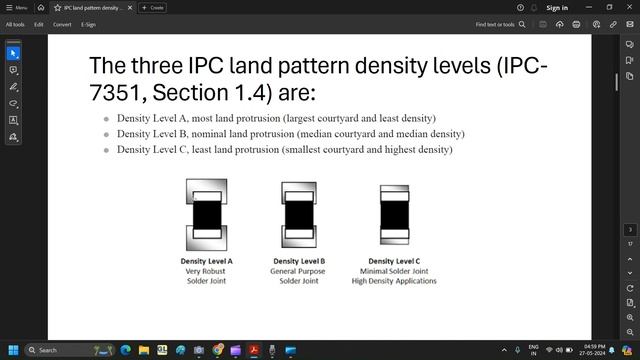Open the share with others icon
Screen dimensions: 640x360
coord(596,24)
